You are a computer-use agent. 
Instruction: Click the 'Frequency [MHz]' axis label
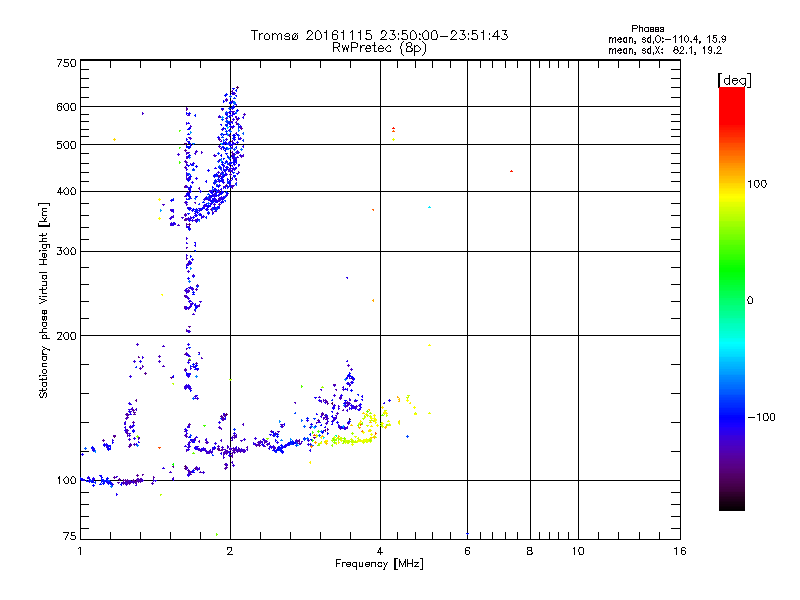379,564
